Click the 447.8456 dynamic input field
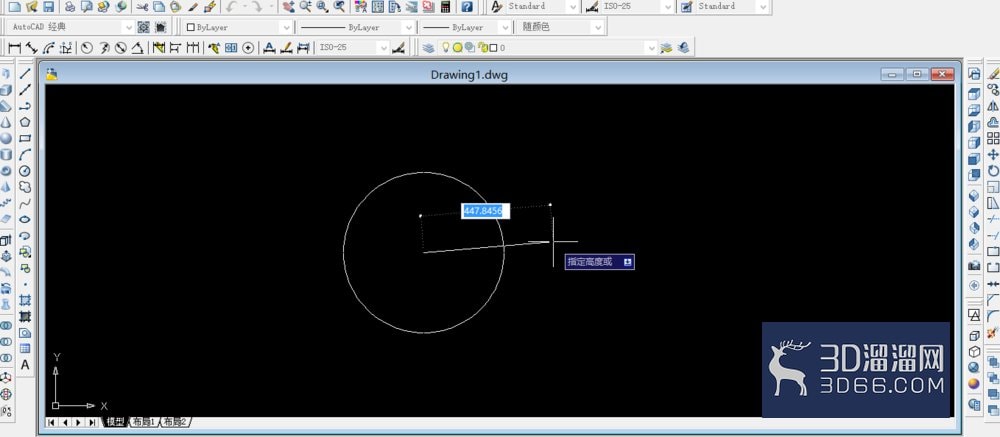1000x437 pixels. pyautogui.click(x=485, y=211)
